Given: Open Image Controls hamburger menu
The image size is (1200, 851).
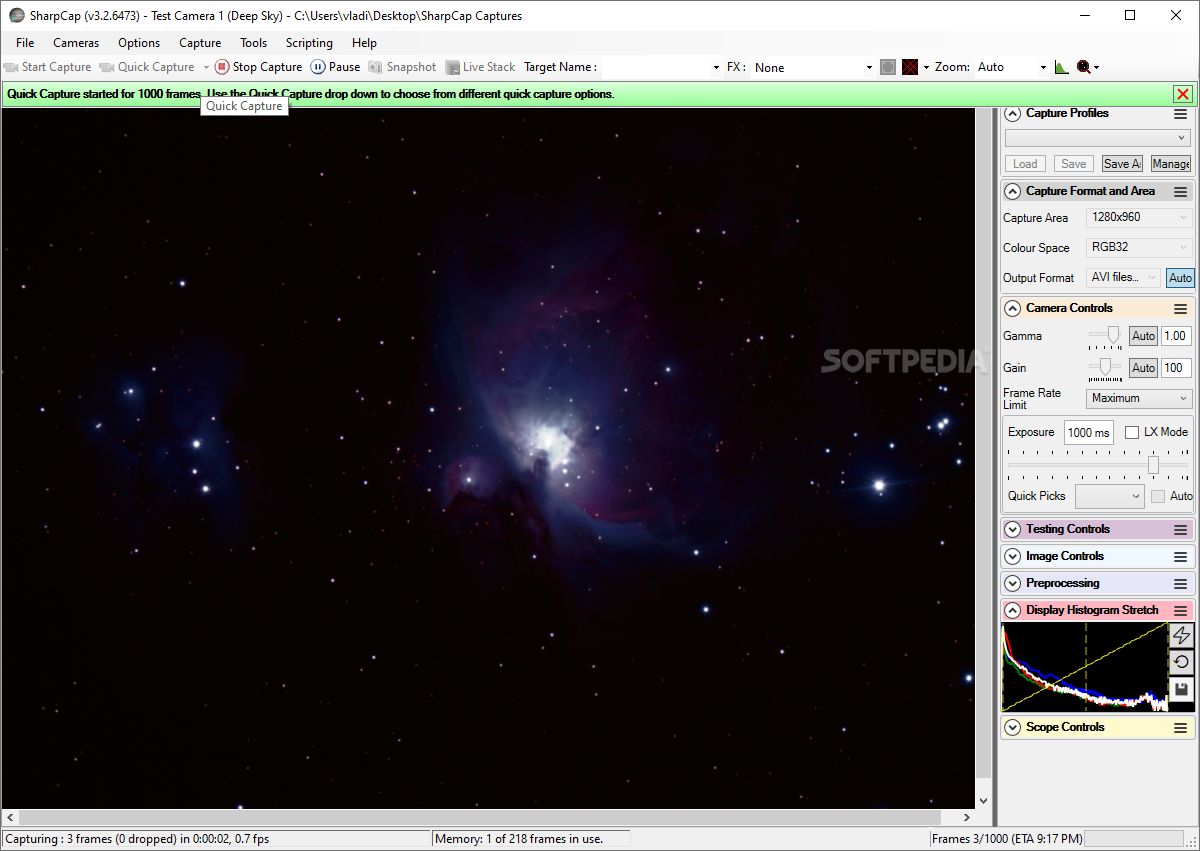Looking at the screenshot, I should [1181, 557].
